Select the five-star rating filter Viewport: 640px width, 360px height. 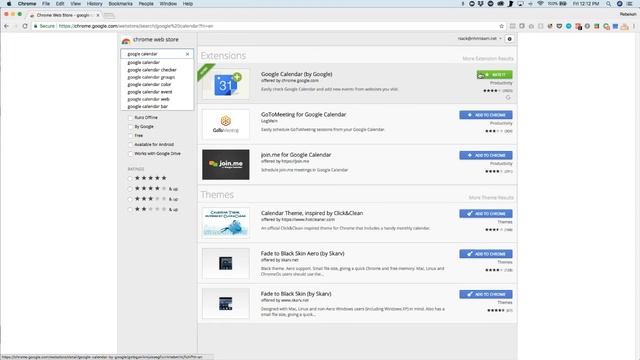click(130, 178)
